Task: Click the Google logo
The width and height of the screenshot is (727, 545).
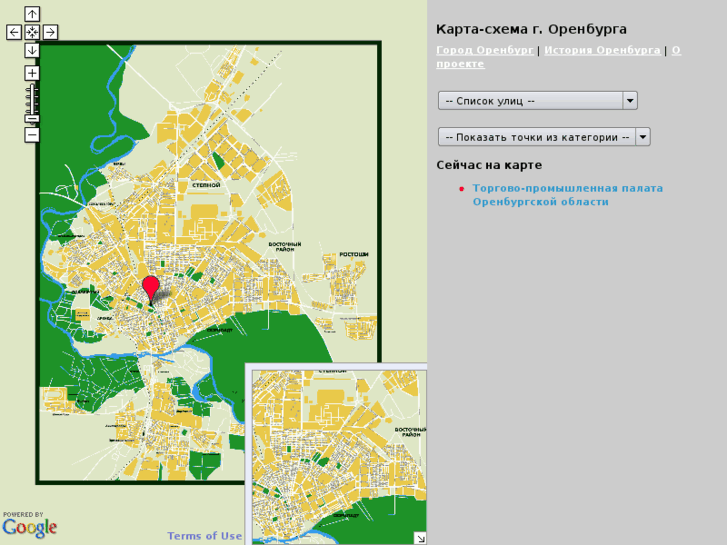Action: [x=29, y=527]
